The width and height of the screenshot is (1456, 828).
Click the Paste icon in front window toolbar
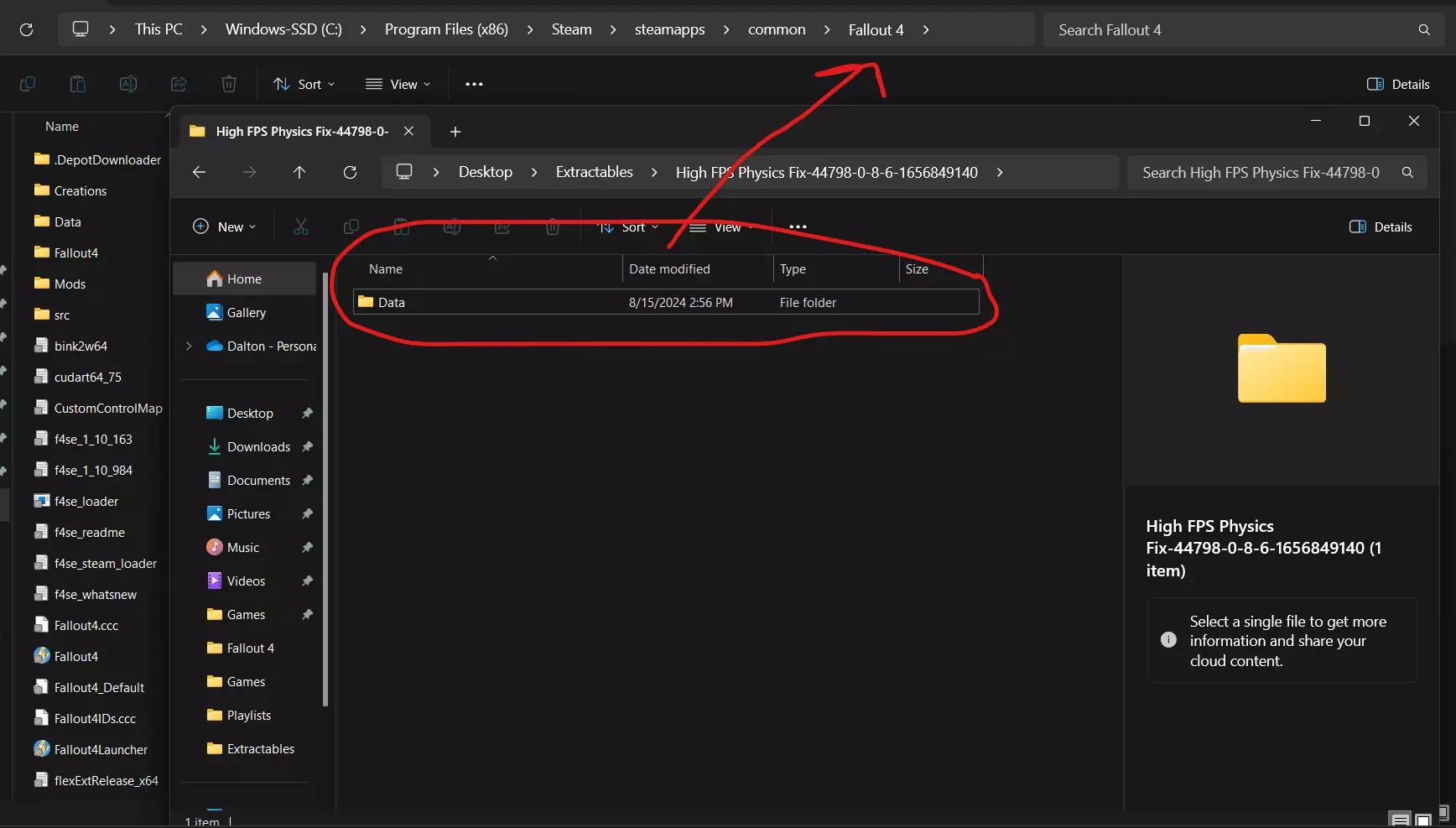(402, 227)
